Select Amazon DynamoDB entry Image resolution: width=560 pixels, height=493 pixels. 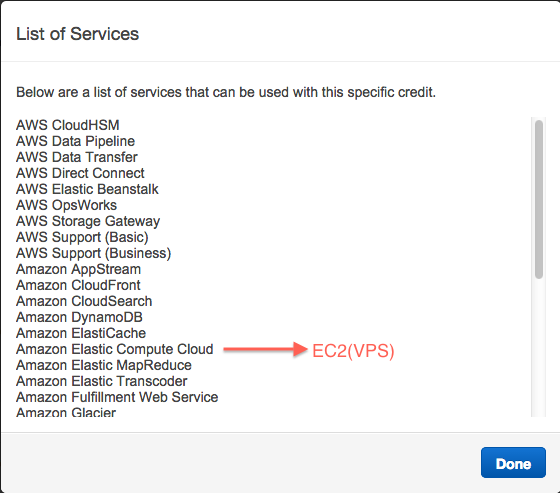[x=79, y=317]
